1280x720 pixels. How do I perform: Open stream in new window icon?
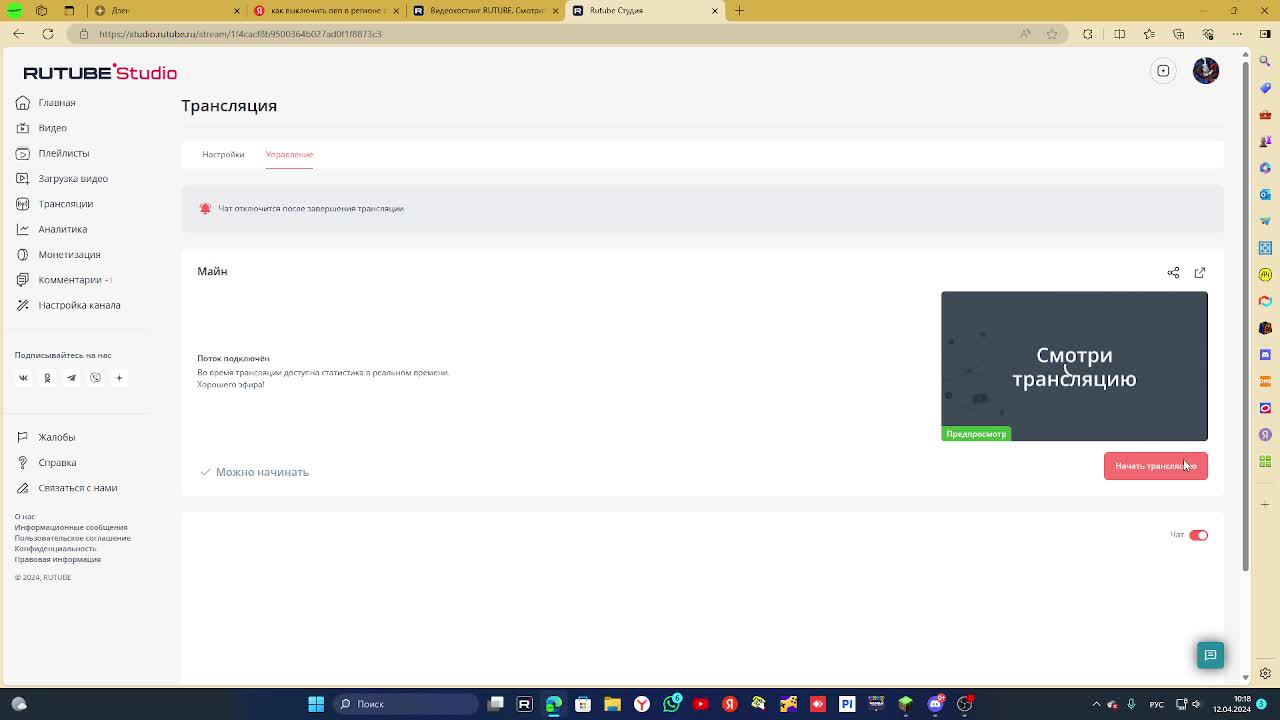click(1200, 272)
